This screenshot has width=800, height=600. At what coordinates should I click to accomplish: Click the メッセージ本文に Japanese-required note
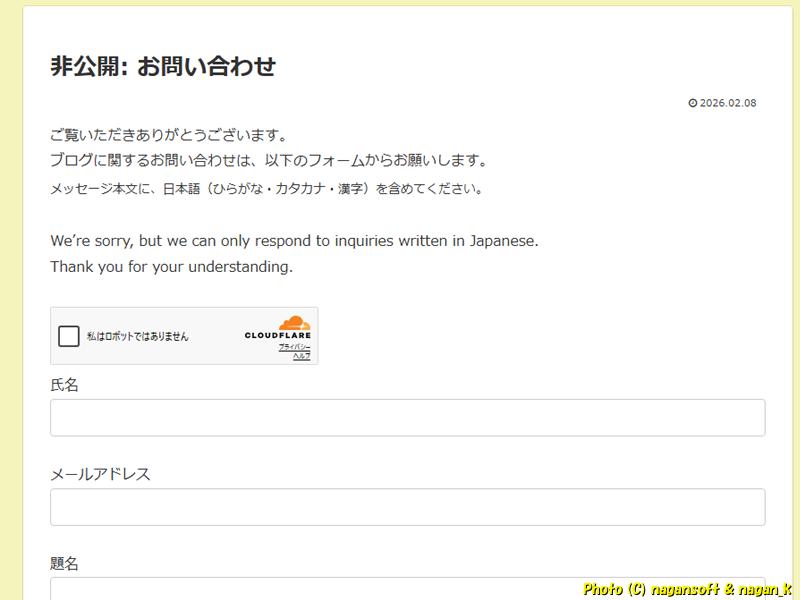[x=267, y=188]
